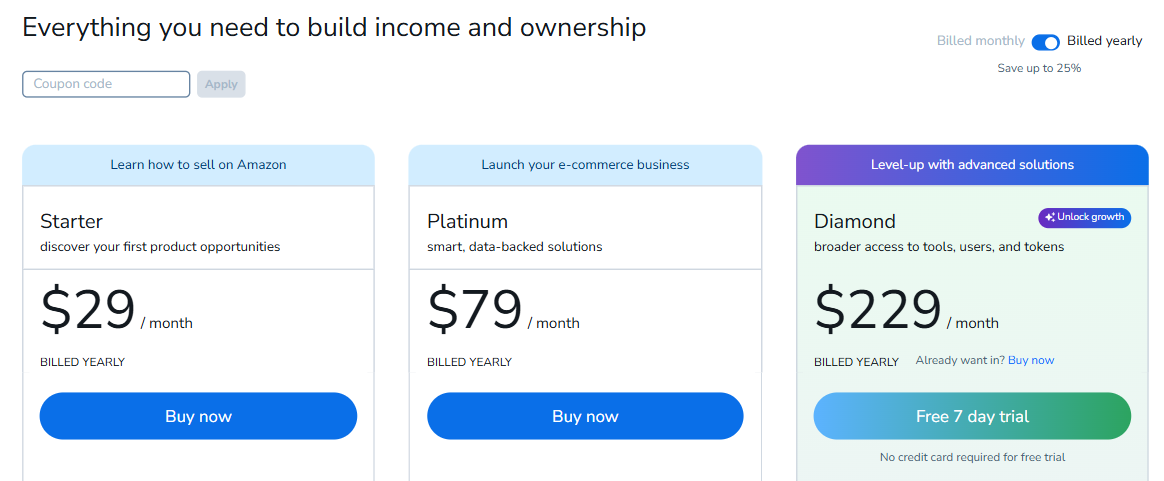Viewport: 1164px width, 481px height.
Task: Click the 'Level-up with advanced solutions' banner
Action: coord(972,165)
